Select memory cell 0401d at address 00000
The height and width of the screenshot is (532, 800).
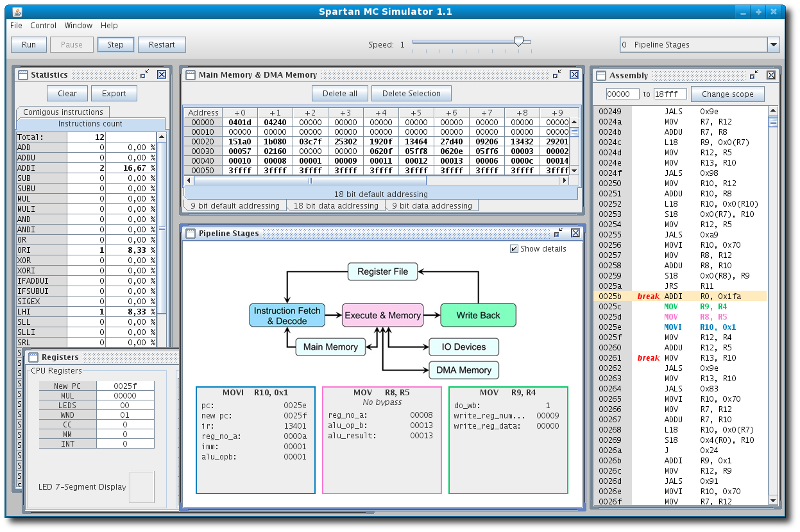240,122
